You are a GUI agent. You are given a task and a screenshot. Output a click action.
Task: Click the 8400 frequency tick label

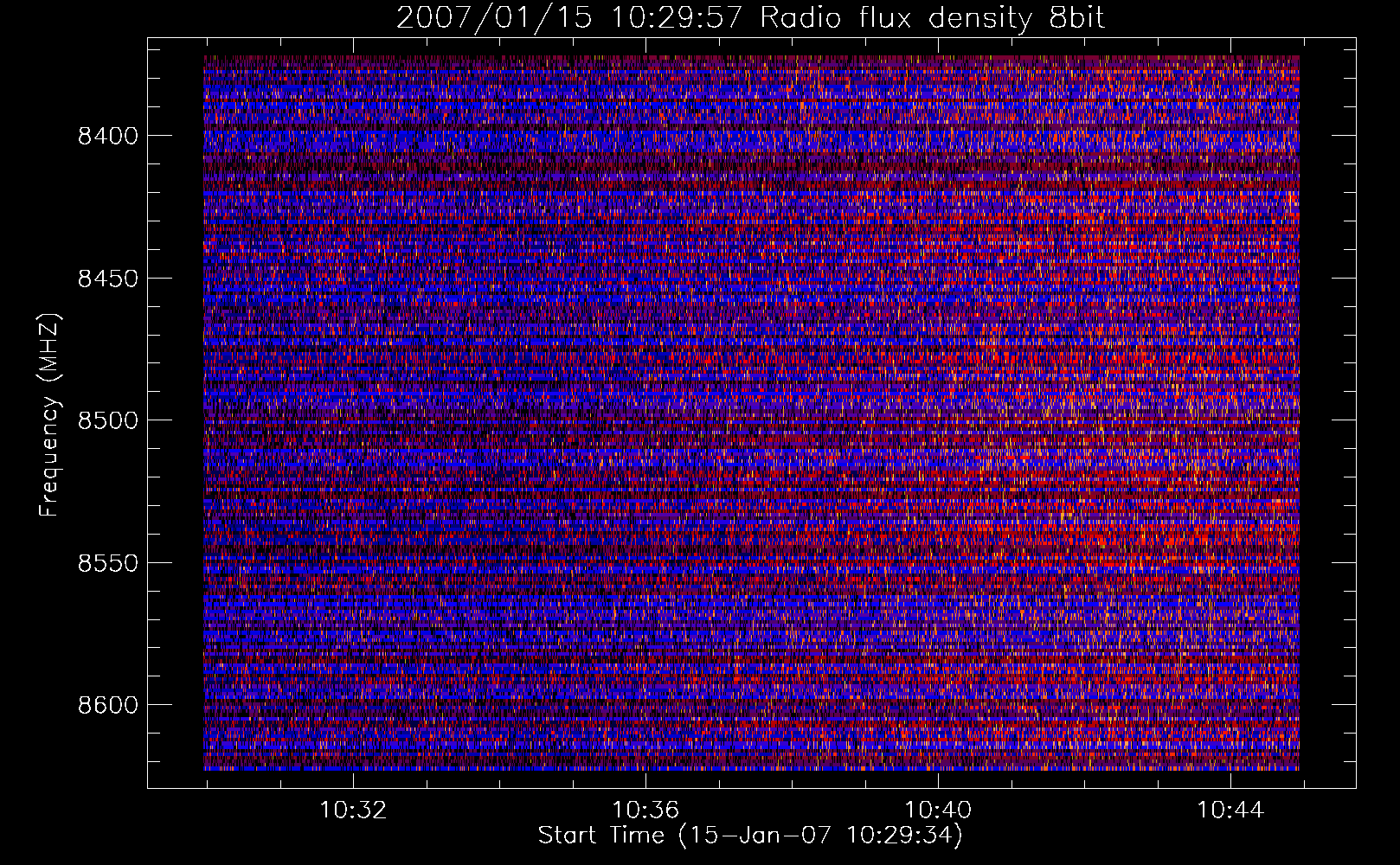pos(107,136)
